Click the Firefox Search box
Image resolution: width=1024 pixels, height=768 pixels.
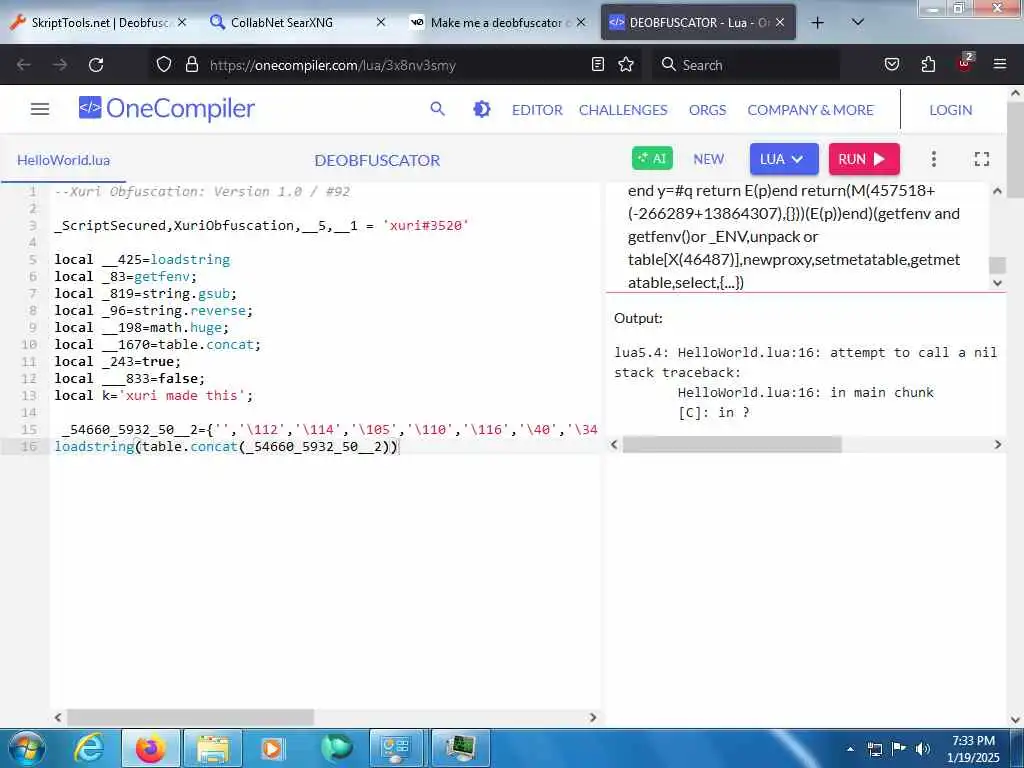tap(746, 65)
